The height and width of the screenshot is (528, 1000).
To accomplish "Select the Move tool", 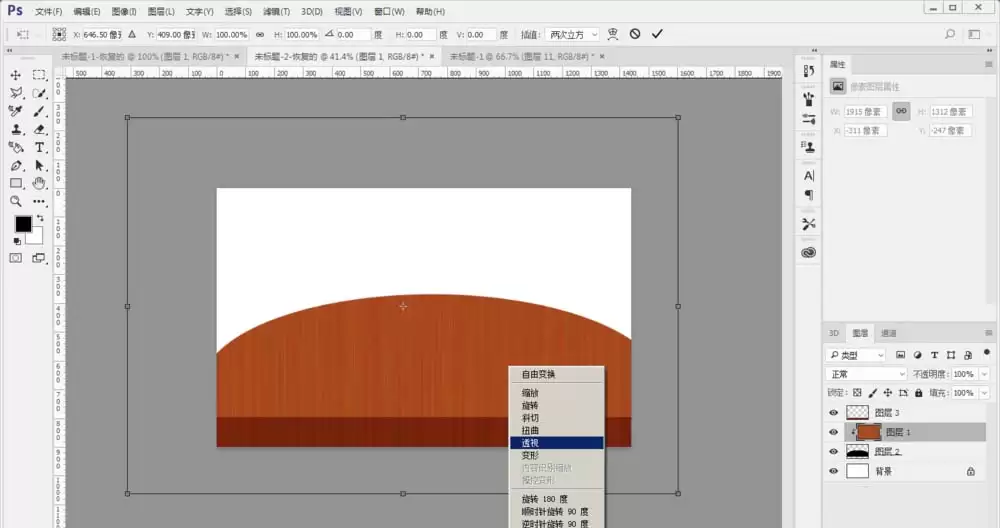I will click(15, 75).
